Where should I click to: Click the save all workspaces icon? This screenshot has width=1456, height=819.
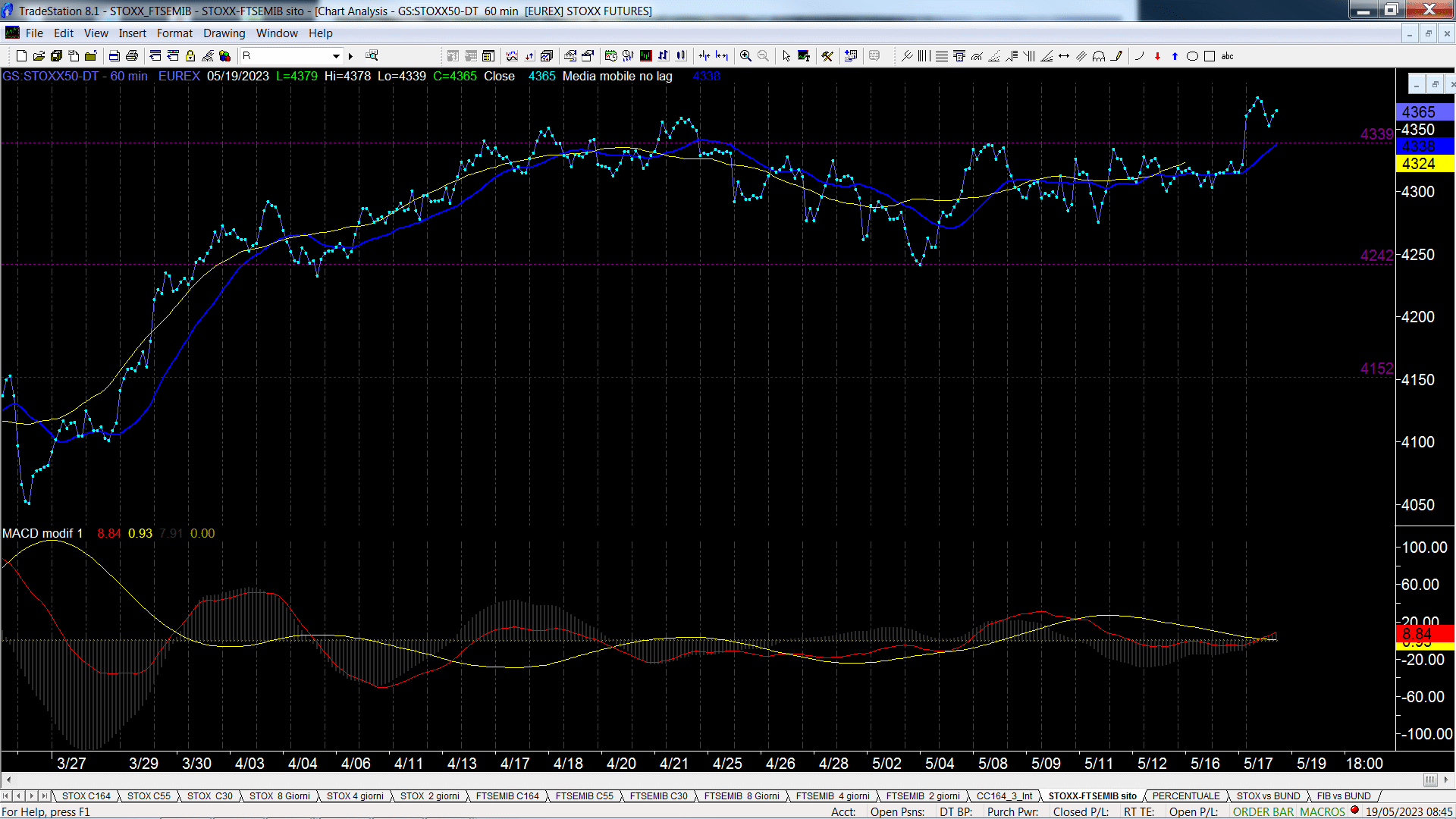(56, 56)
